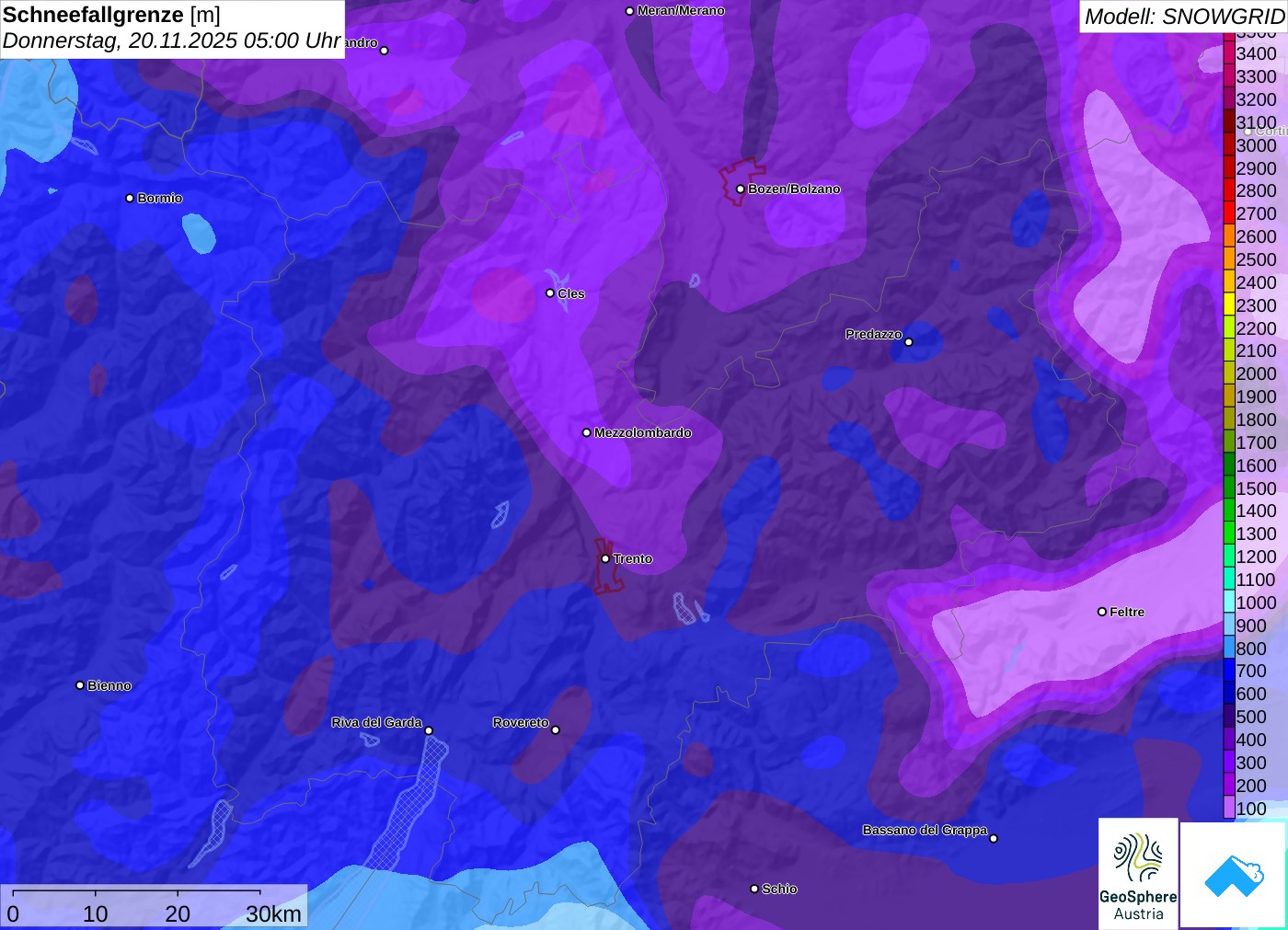Click the 100 violet legend swatch

click(1229, 809)
